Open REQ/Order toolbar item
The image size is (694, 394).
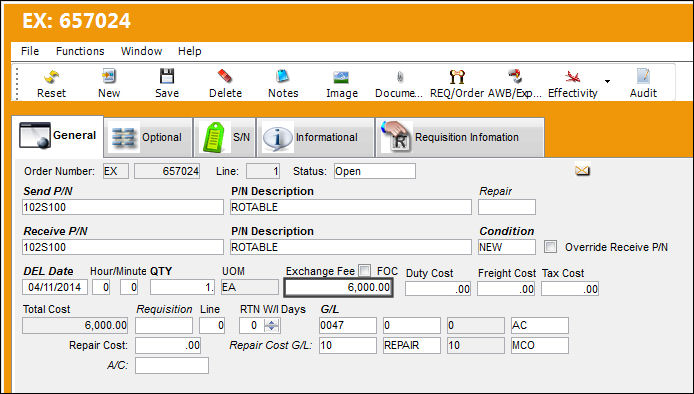(457, 84)
